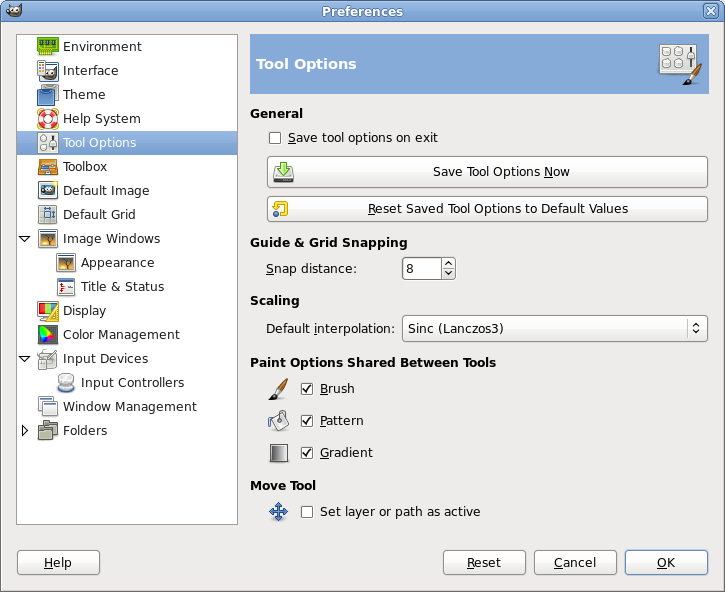Click the paintbrush icon beside Brush
The height and width of the screenshot is (592, 725).
tap(278, 389)
